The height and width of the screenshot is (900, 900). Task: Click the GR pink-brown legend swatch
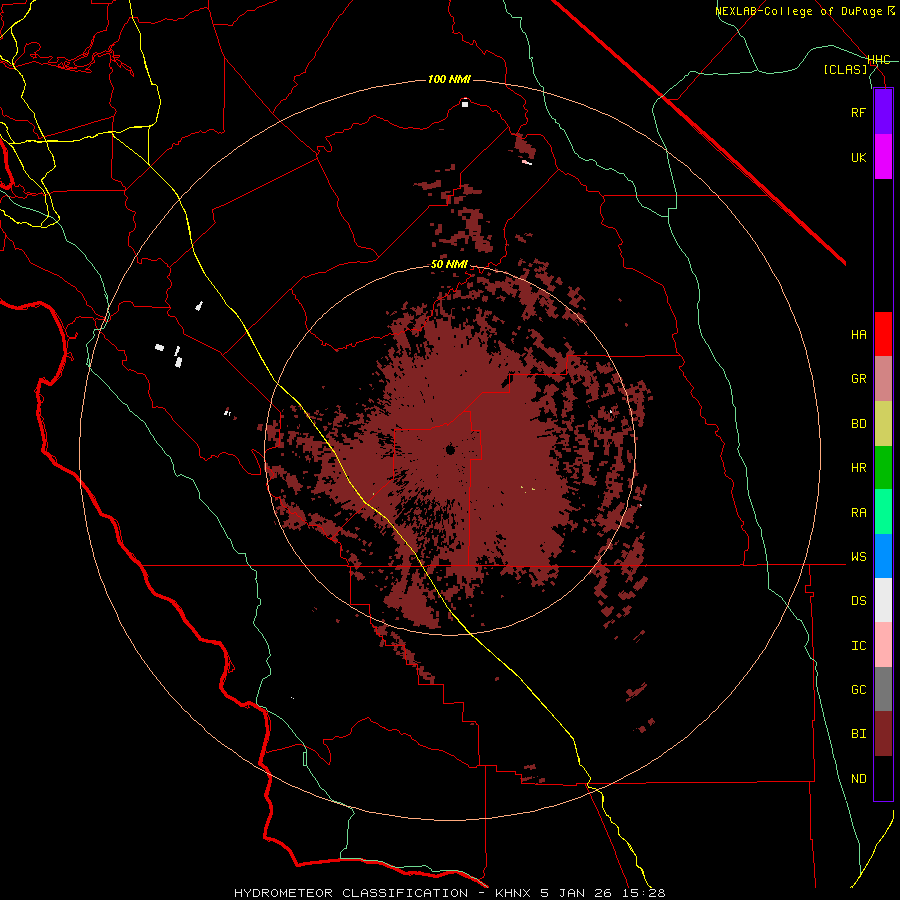click(883, 379)
